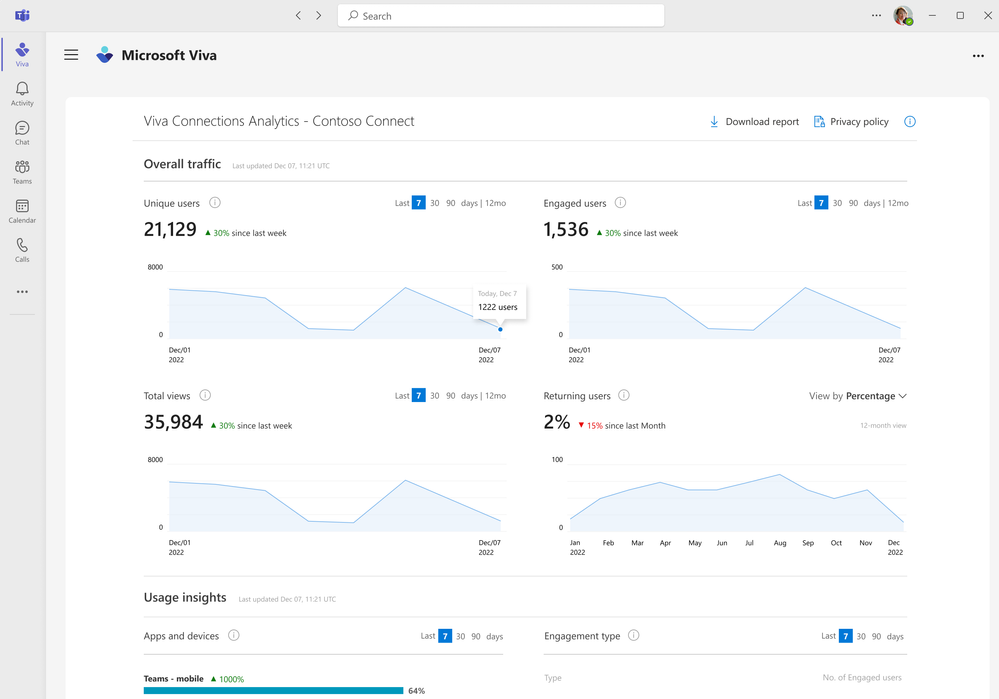Select 30 days for Unique users
999x699 pixels.
(435, 203)
